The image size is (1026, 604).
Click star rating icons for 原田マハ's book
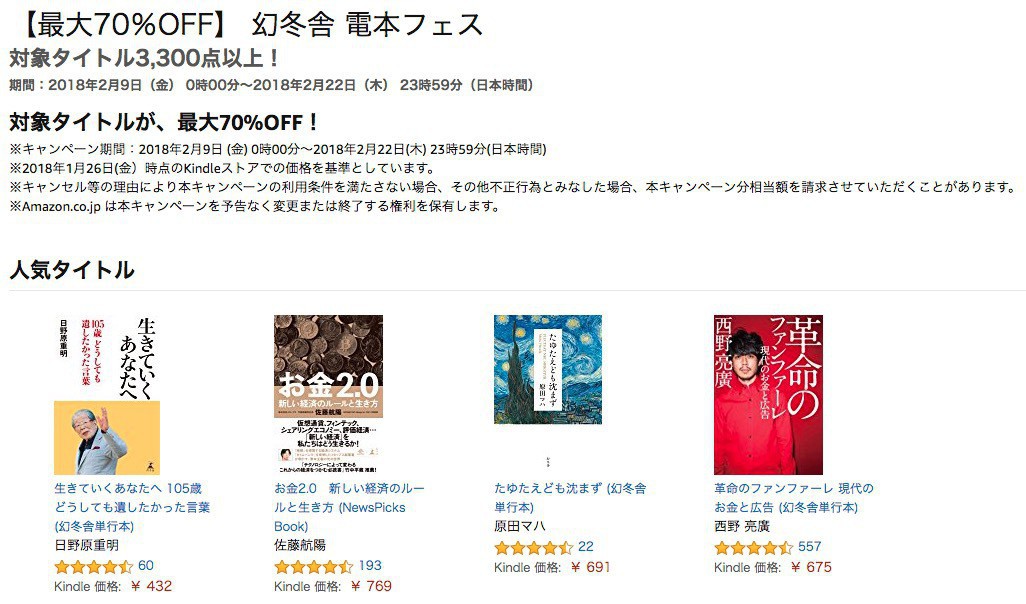point(533,547)
